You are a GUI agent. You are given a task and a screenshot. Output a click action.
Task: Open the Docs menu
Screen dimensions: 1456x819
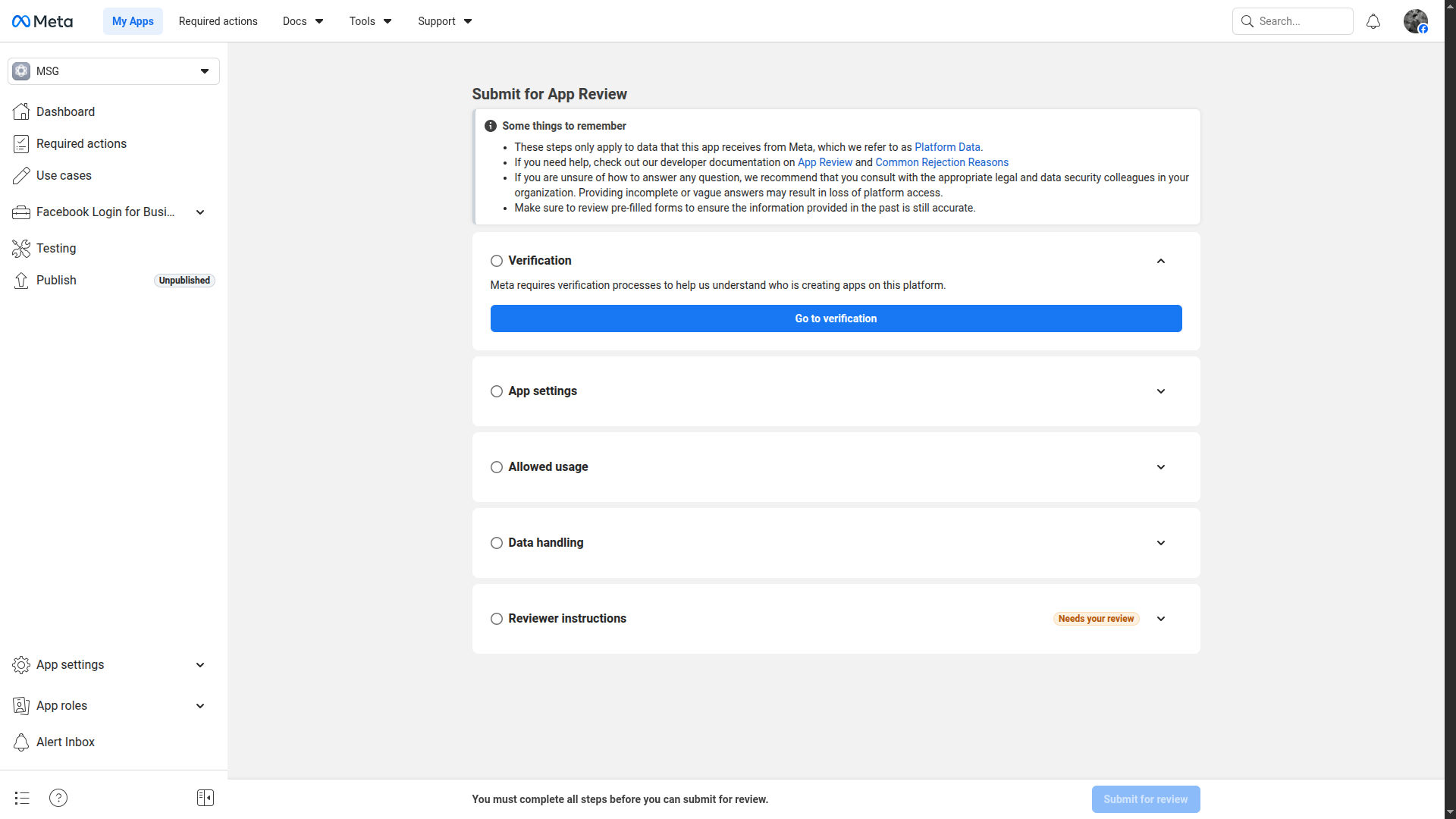click(302, 20)
